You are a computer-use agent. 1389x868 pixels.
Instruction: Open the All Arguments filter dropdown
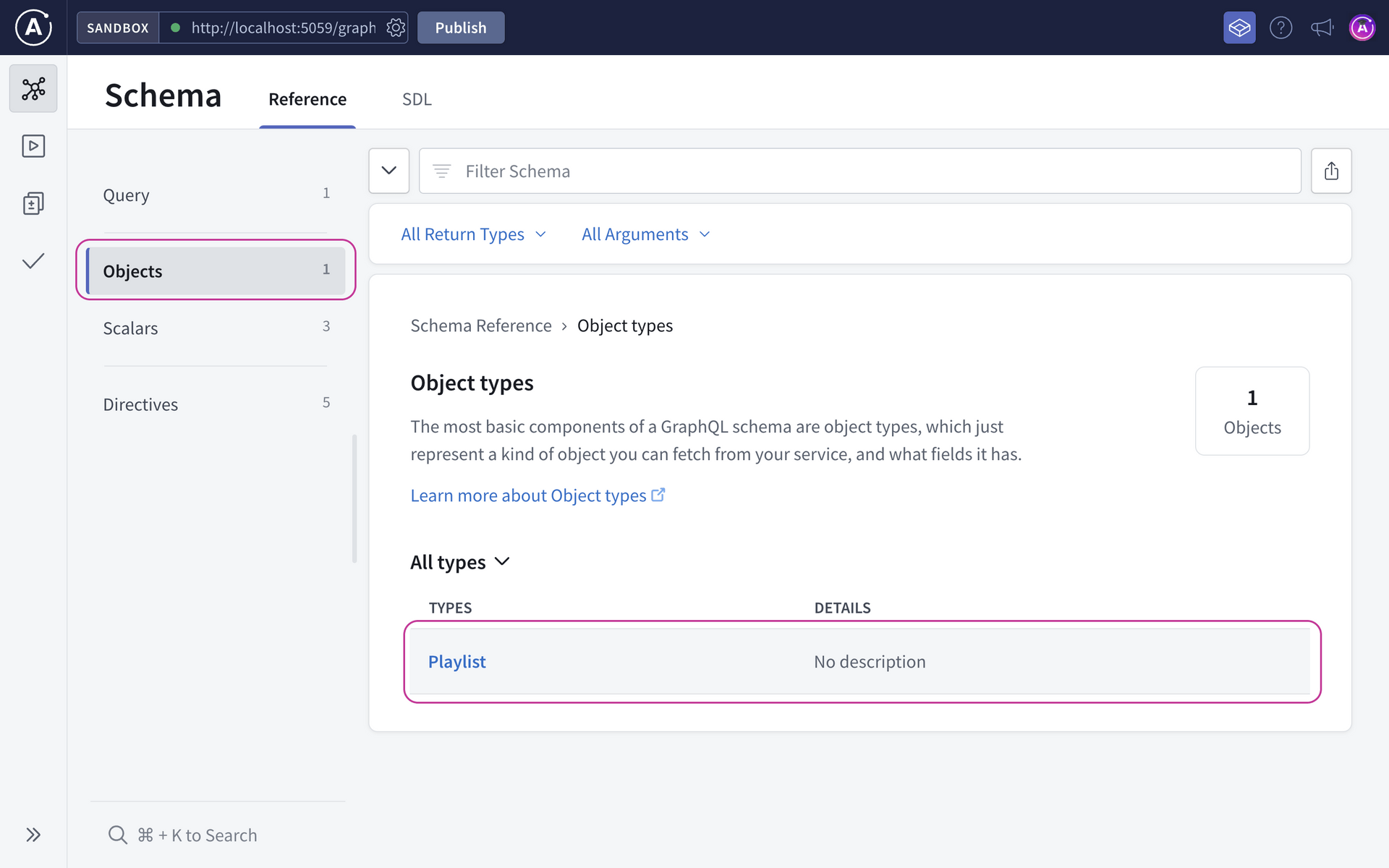click(645, 234)
